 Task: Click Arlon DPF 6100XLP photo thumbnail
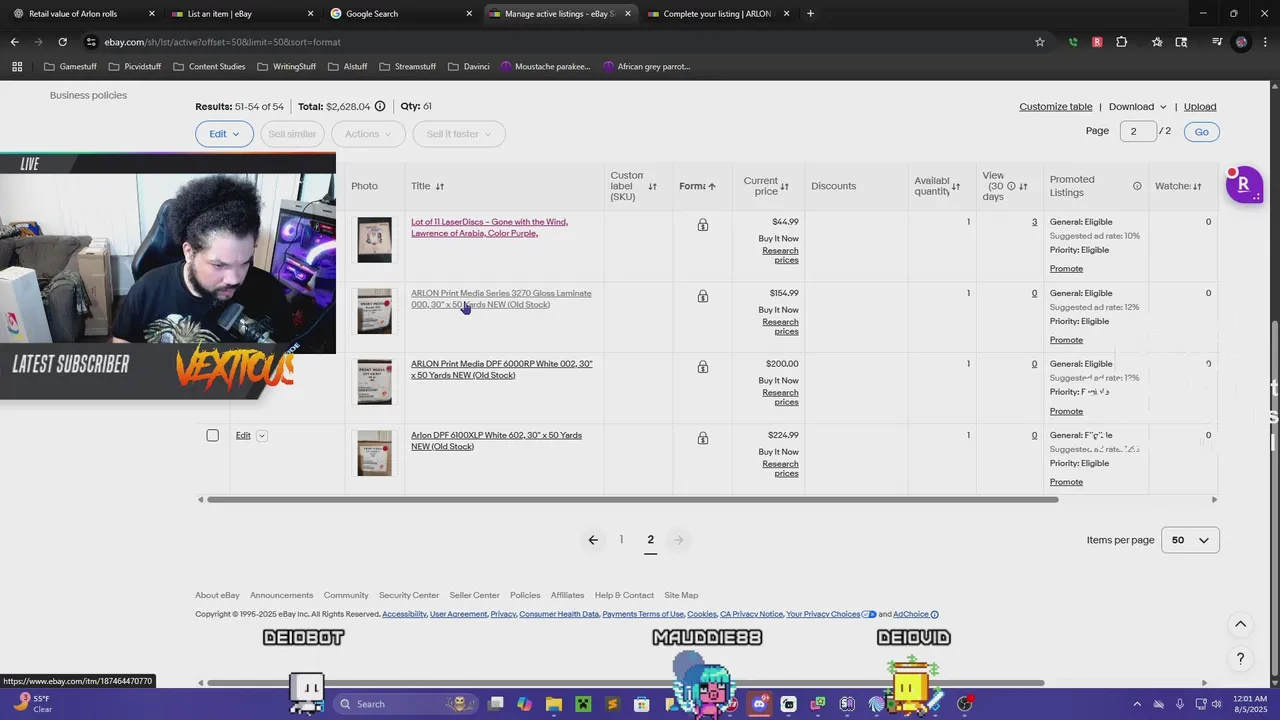[375, 453]
